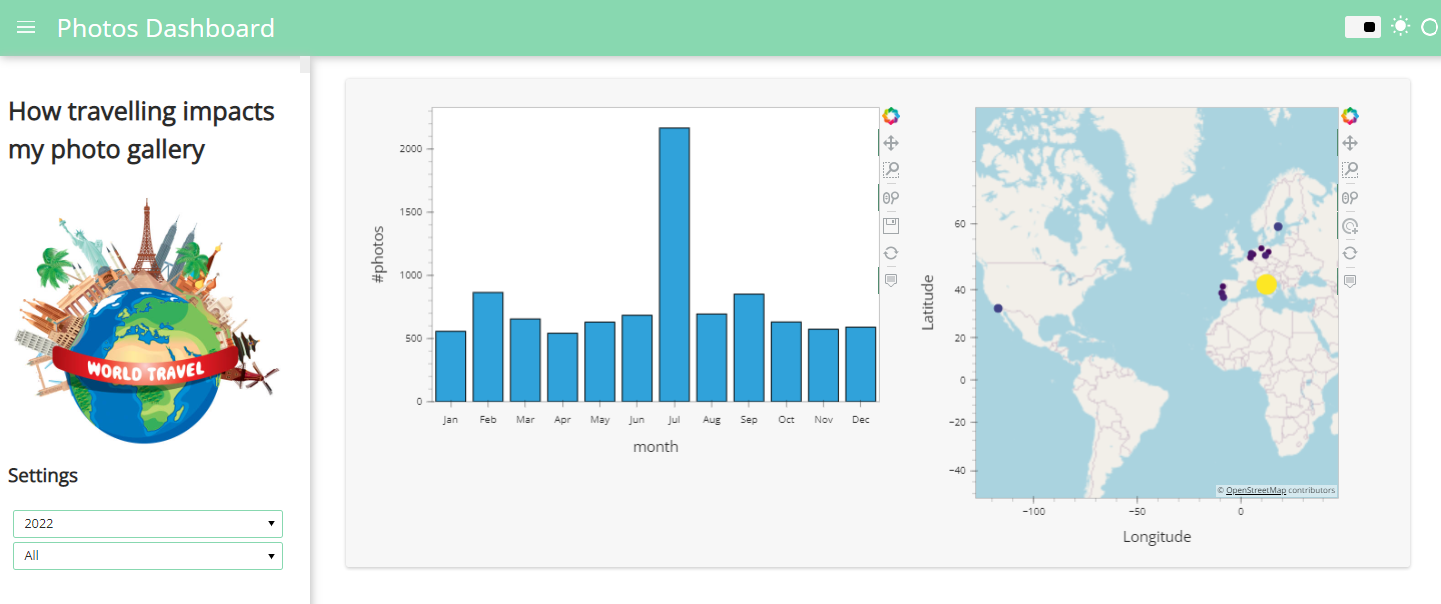
Task: Click the large yellow map point
Action: coord(1266,284)
